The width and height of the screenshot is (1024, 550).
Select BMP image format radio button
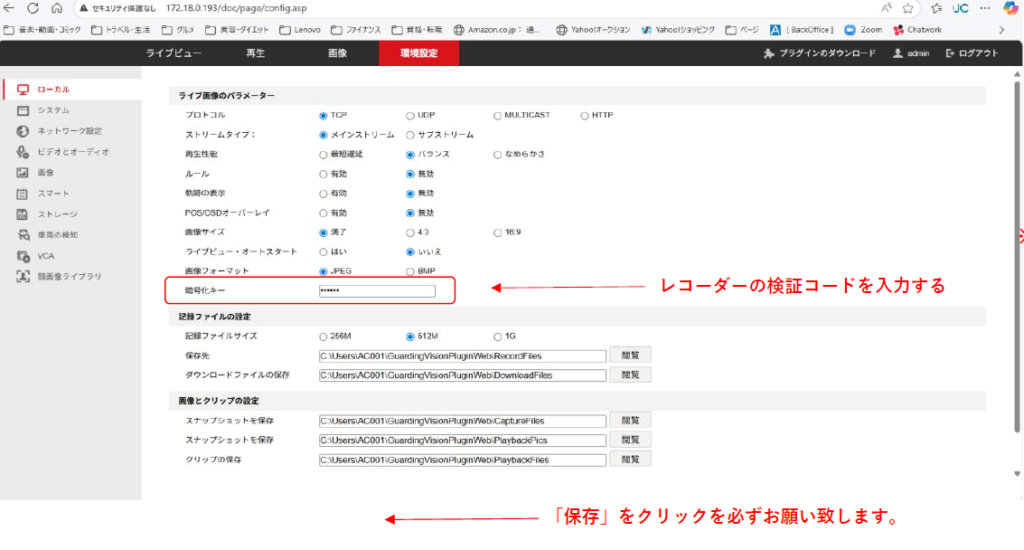(x=410, y=271)
